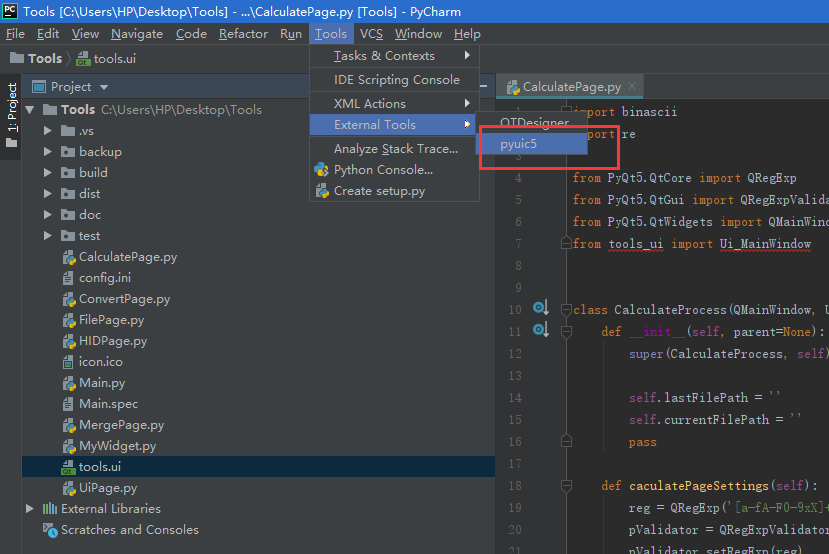Expand the .vs folder

point(48,131)
